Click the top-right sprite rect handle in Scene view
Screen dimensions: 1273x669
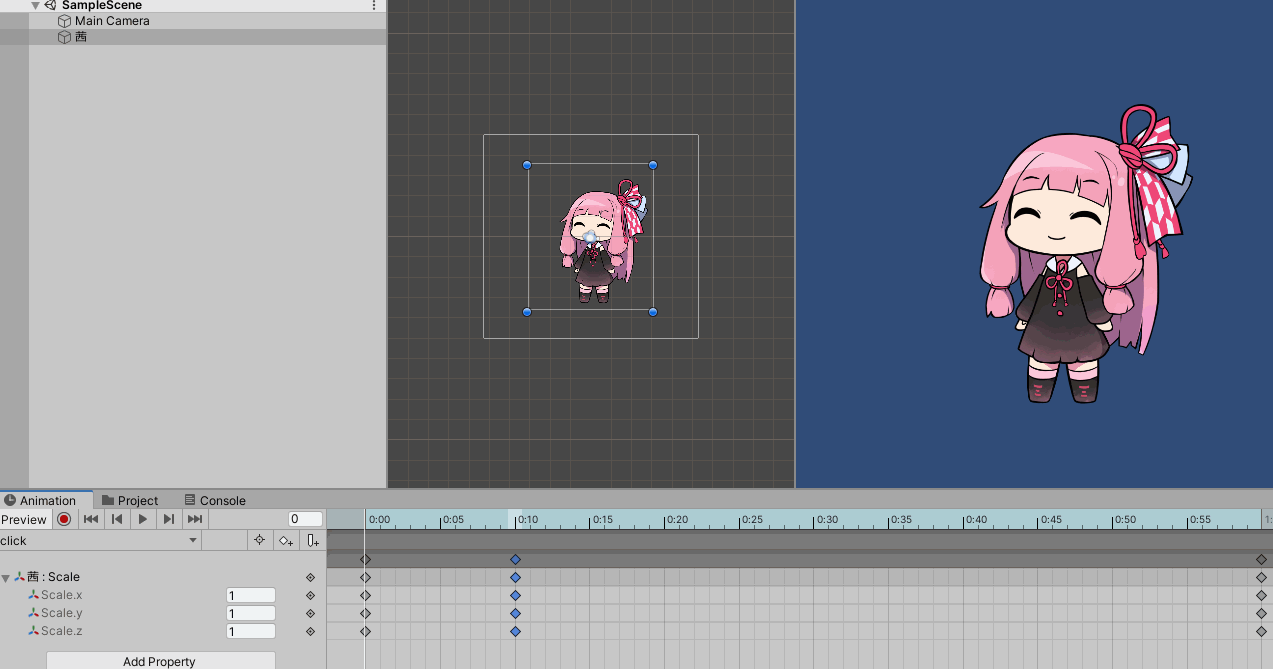tap(653, 165)
